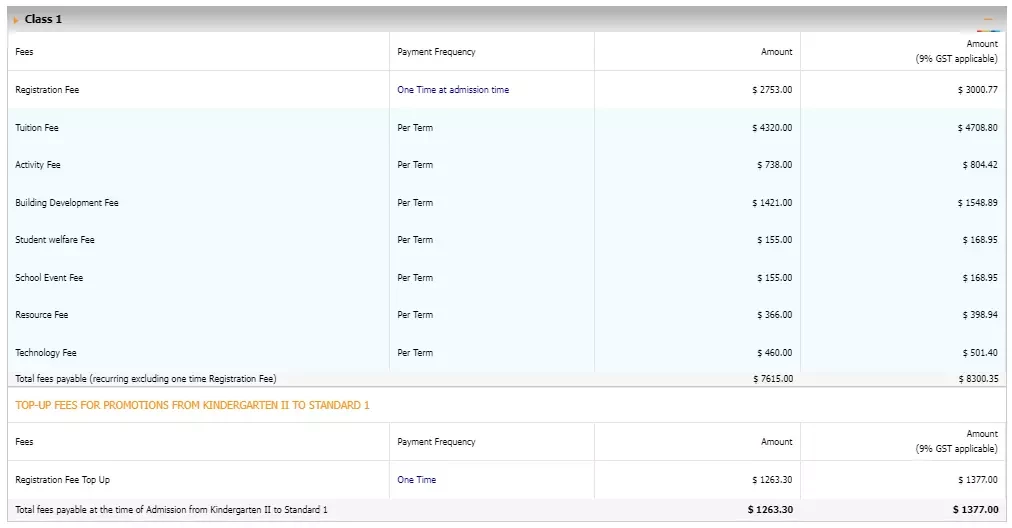Click the Amount (9% GST applicable) top header

(956, 51)
